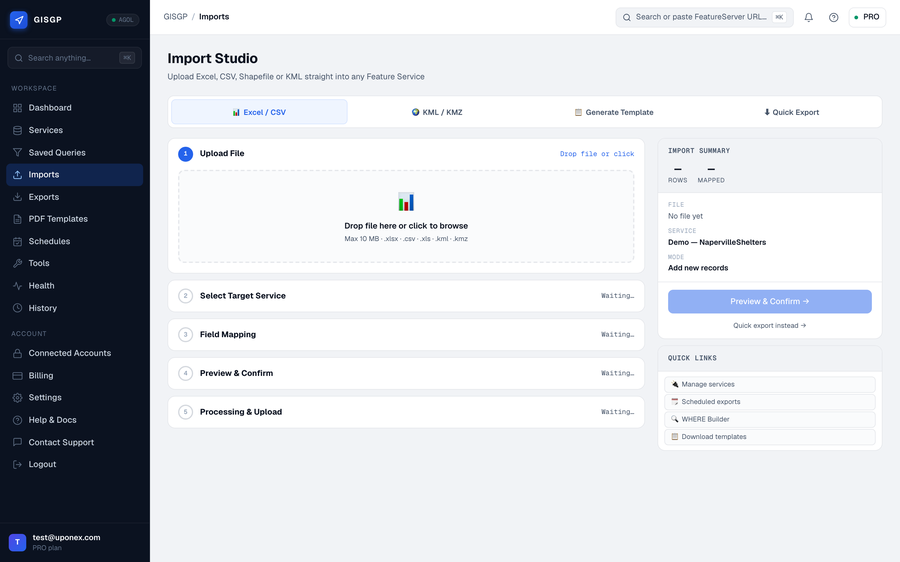Open Manage services quick link
This screenshot has width=900, height=562.
[770, 385]
